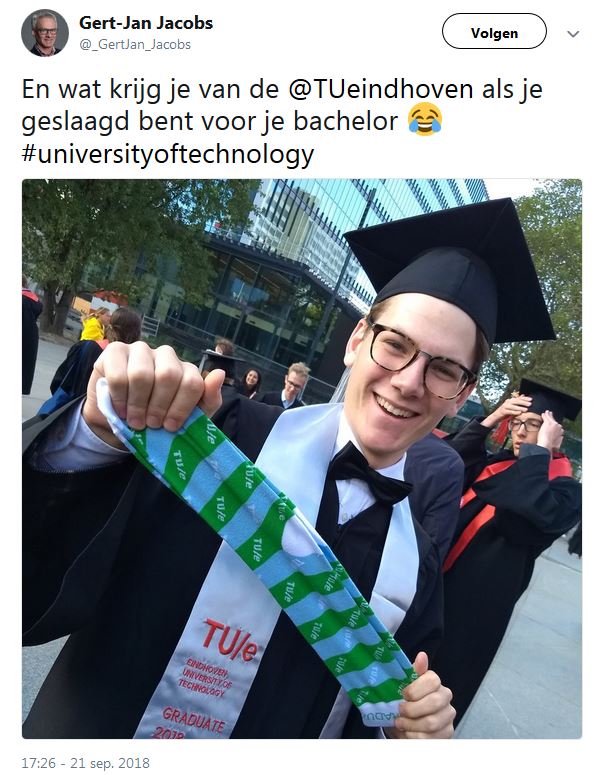Click the black graduation cap in photo
The width and height of the screenshot is (599, 775).
pyautogui.click(x=450, y=268)
